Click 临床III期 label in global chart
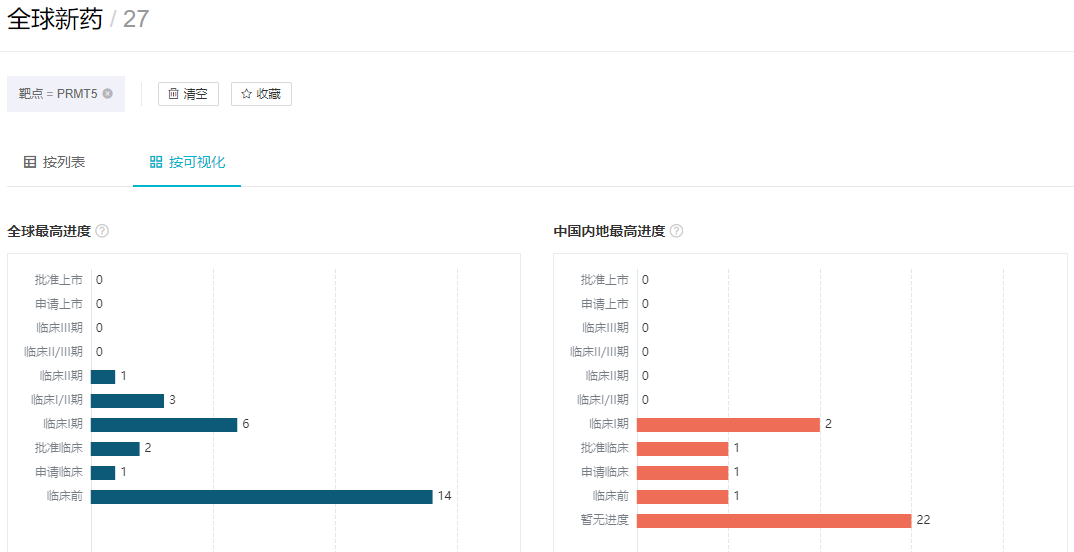Image resolution: width=1074 pixels, height=552 pixels. (60, 327)
